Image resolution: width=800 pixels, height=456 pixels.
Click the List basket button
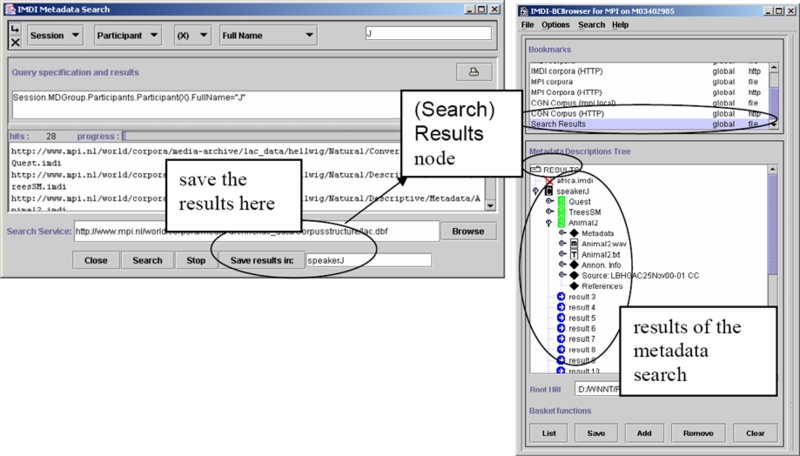pyautogui.click(x=549, y=433)
